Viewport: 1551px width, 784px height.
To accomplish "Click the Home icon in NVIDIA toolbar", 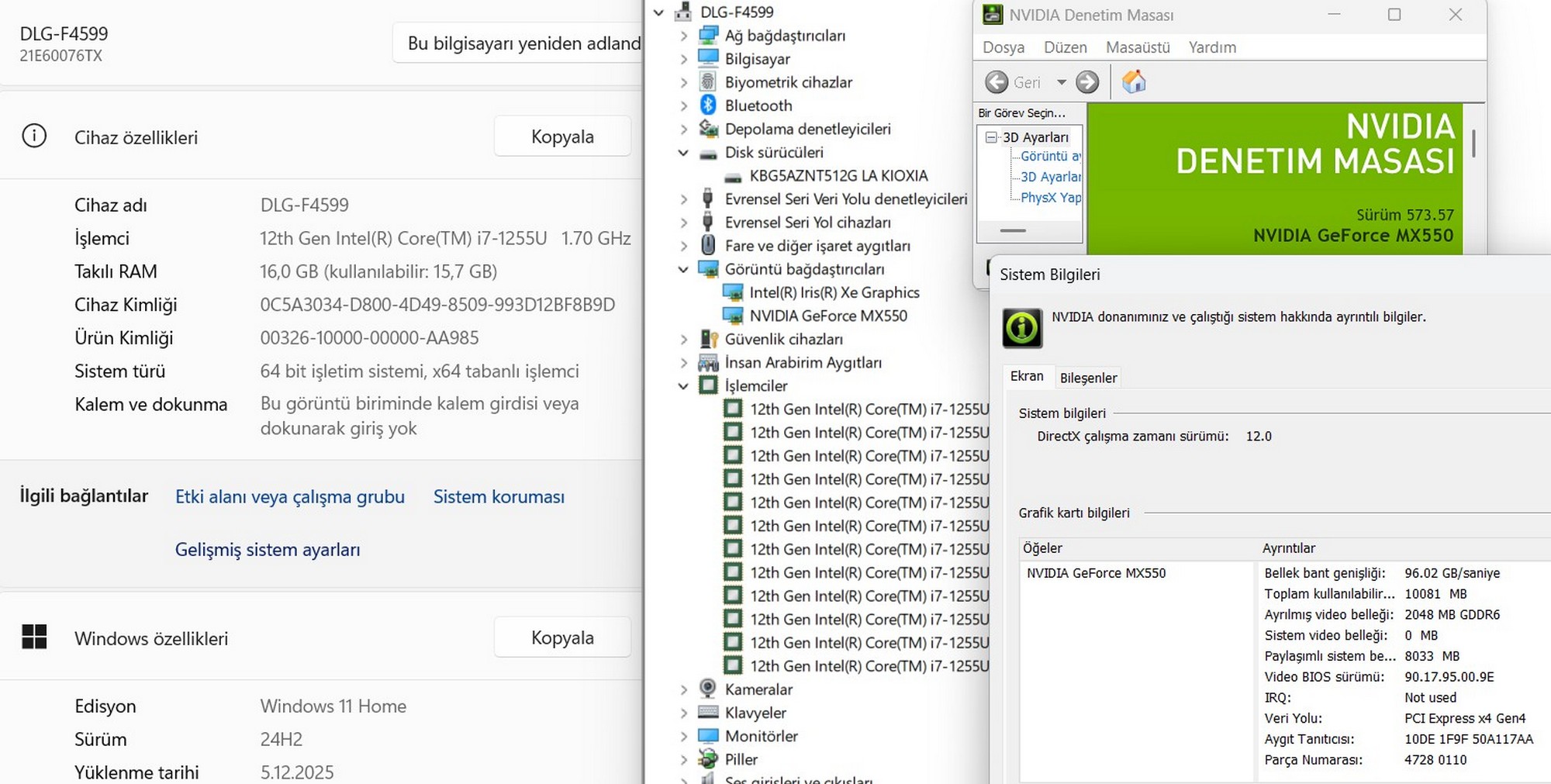I will click(x=1133, y=81).
